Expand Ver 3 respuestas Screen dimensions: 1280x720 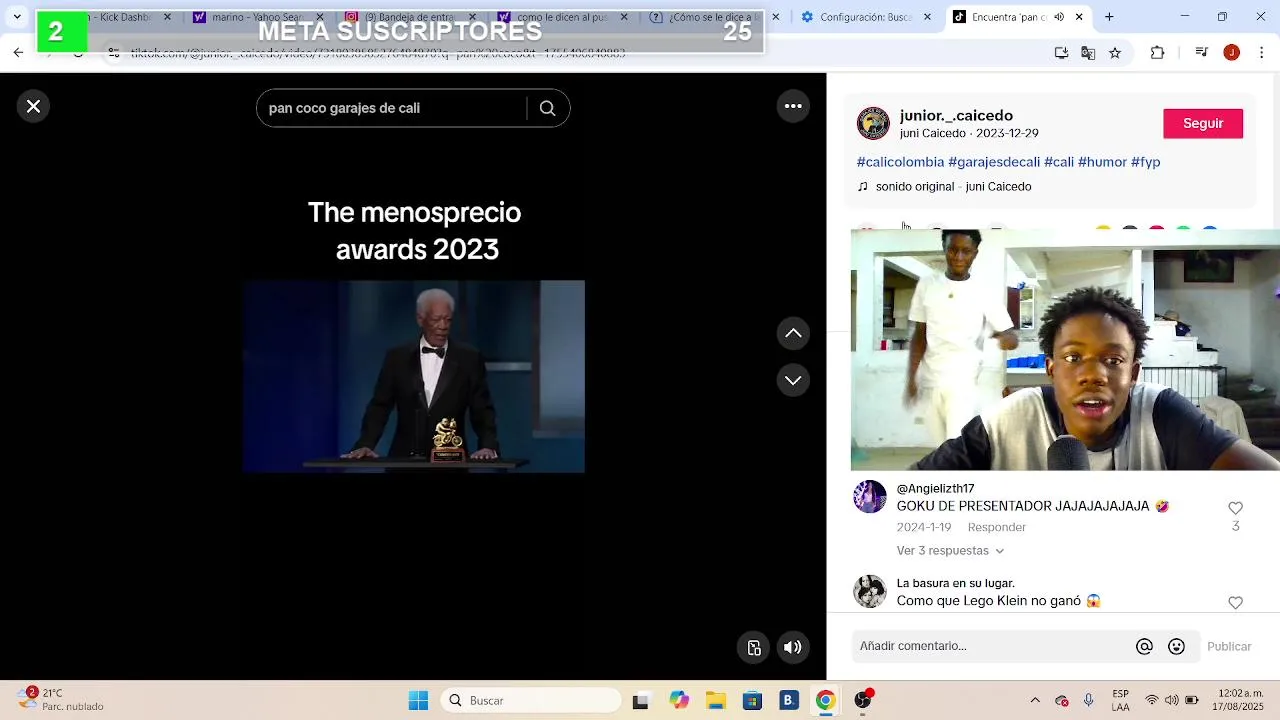(950, 551)
